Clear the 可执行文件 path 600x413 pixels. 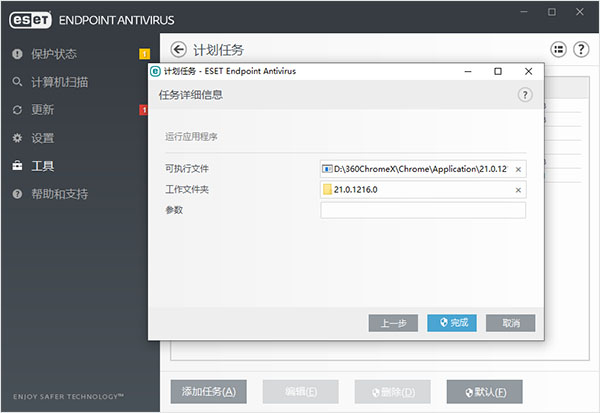pos(518,169)
